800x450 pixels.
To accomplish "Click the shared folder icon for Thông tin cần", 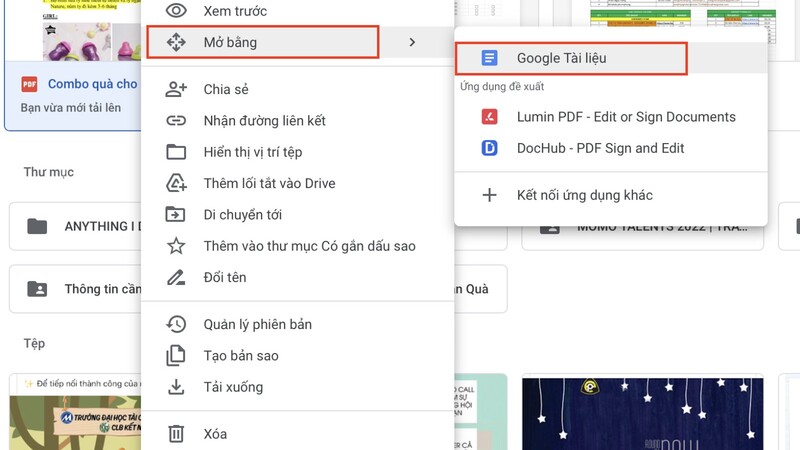I will point(37,289).
